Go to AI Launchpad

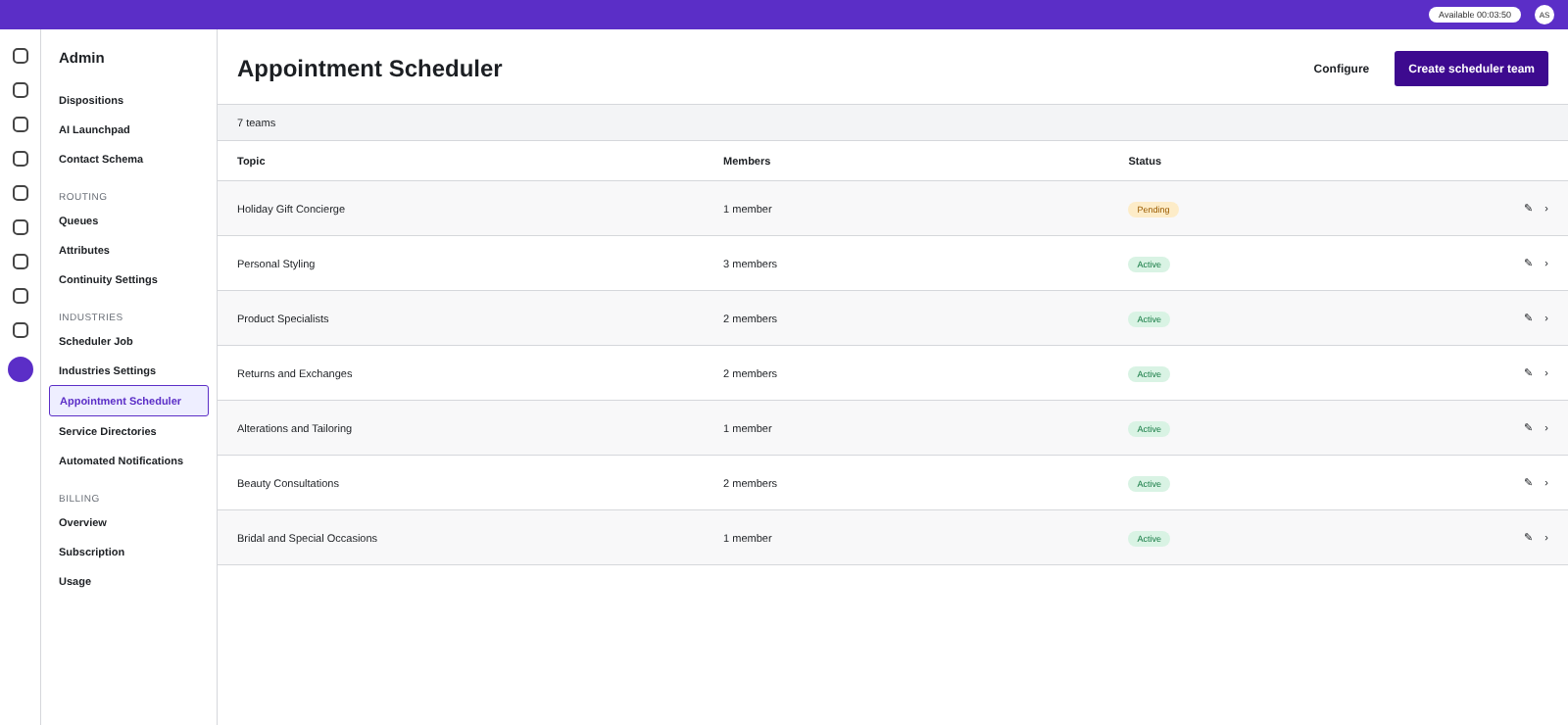coord(94,129)
